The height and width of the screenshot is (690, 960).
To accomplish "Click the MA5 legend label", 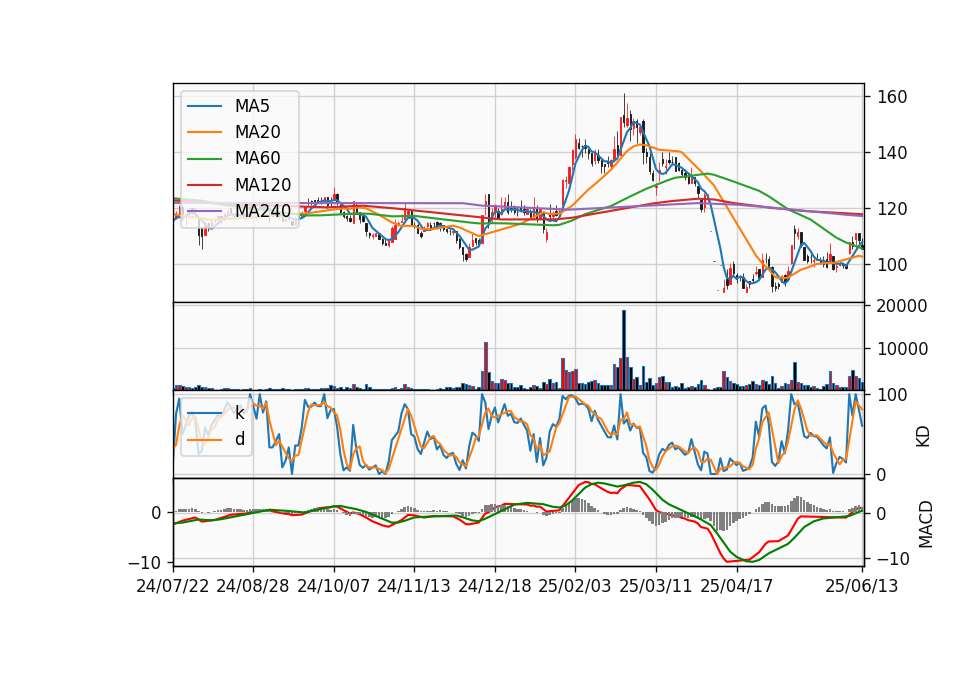I will tap(252, 106).
